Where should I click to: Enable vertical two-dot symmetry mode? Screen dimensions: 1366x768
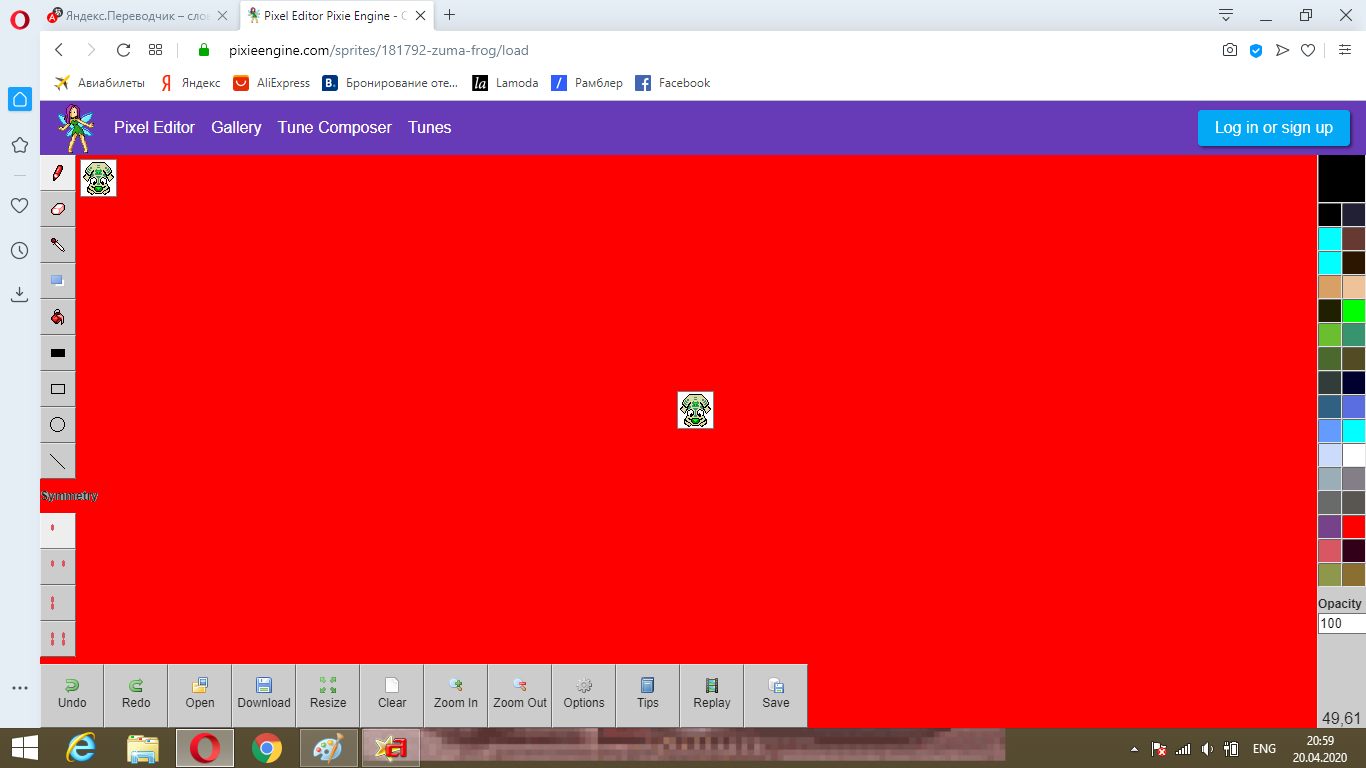tap(58, 603)
